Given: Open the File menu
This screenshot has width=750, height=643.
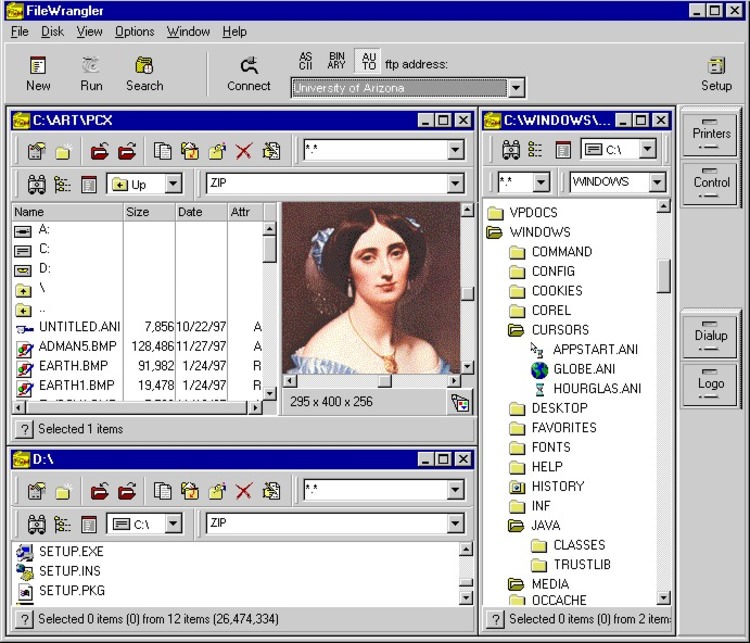Looking at the screenshot, I should coord(20,32).
